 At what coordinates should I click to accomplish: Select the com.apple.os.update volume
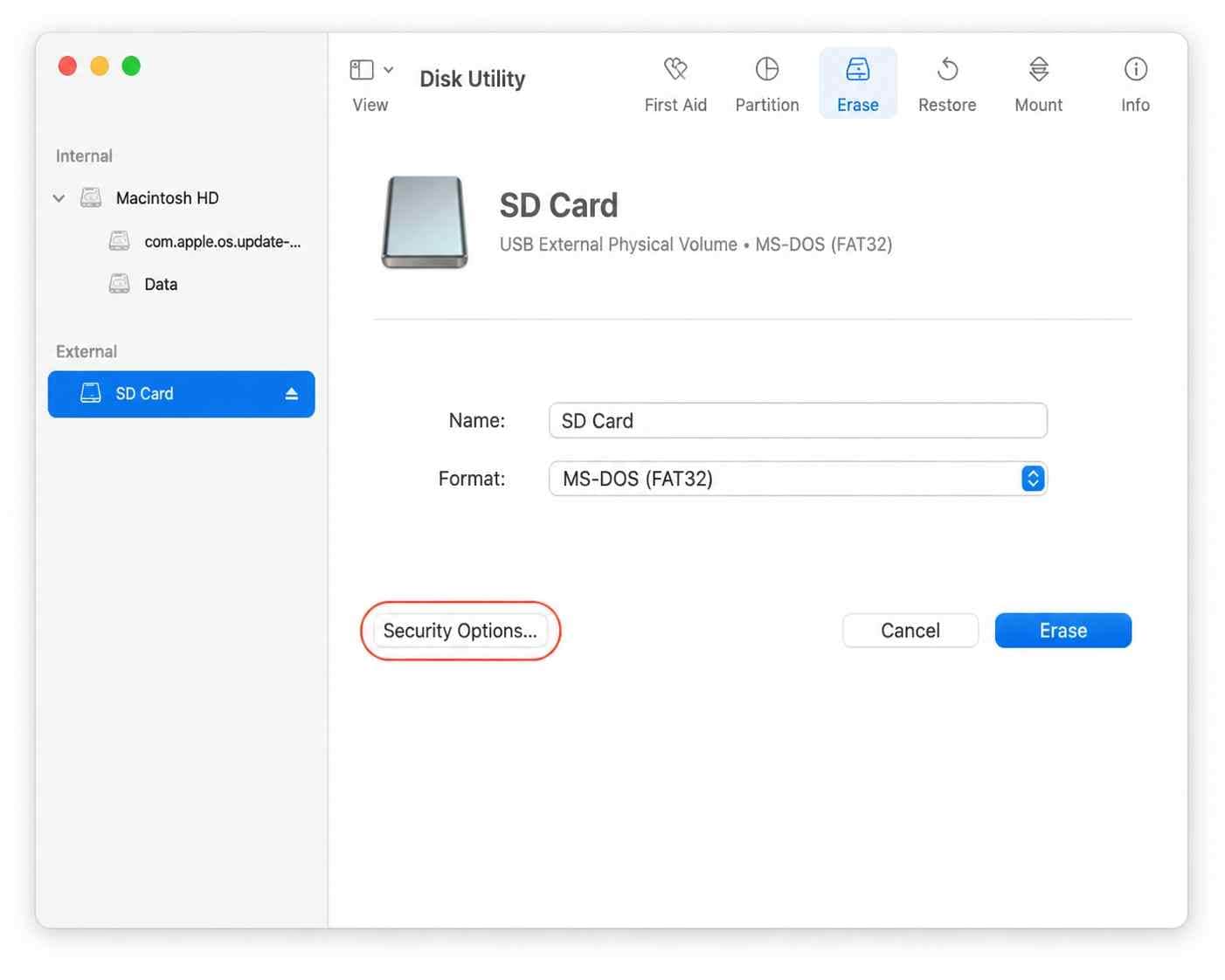click(222, 241)
